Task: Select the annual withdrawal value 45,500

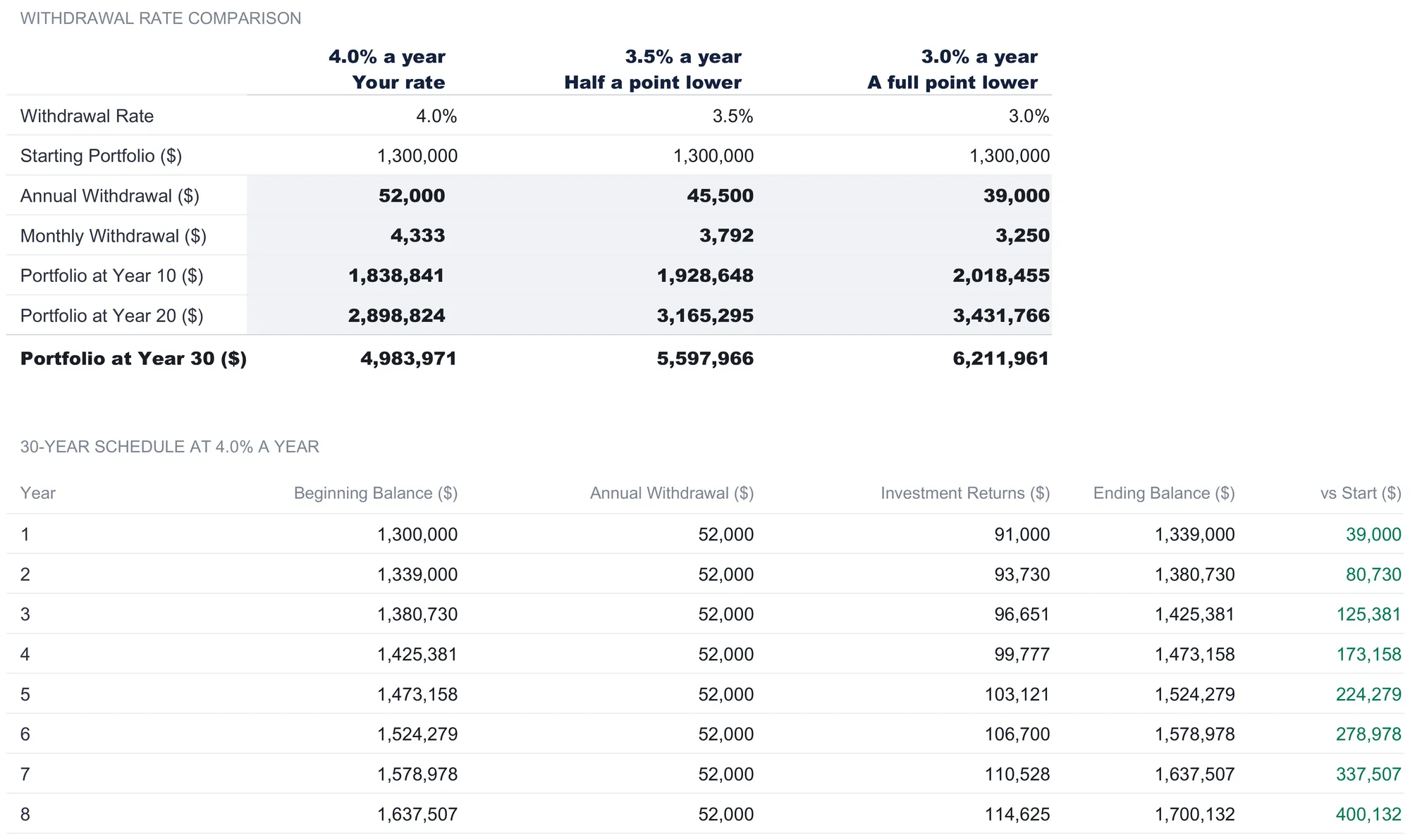Action: coord(721,196)
